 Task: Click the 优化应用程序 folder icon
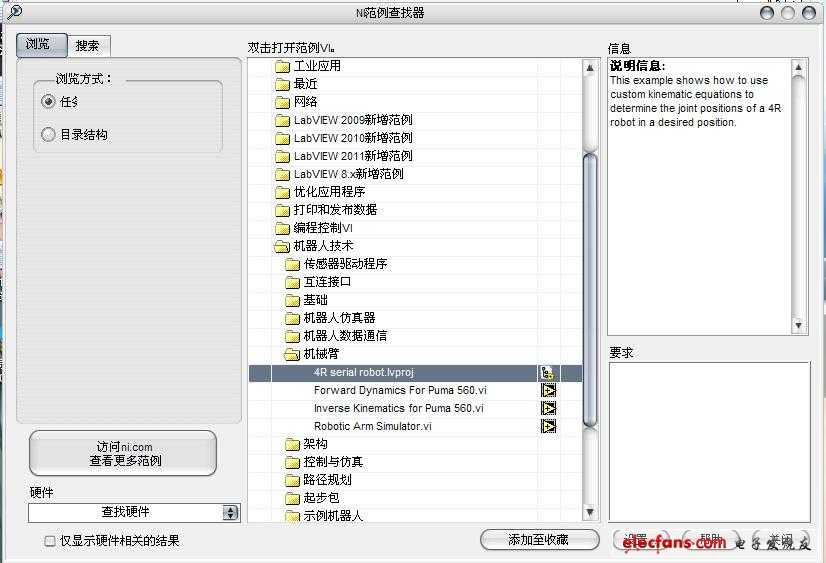click(283, 192)
